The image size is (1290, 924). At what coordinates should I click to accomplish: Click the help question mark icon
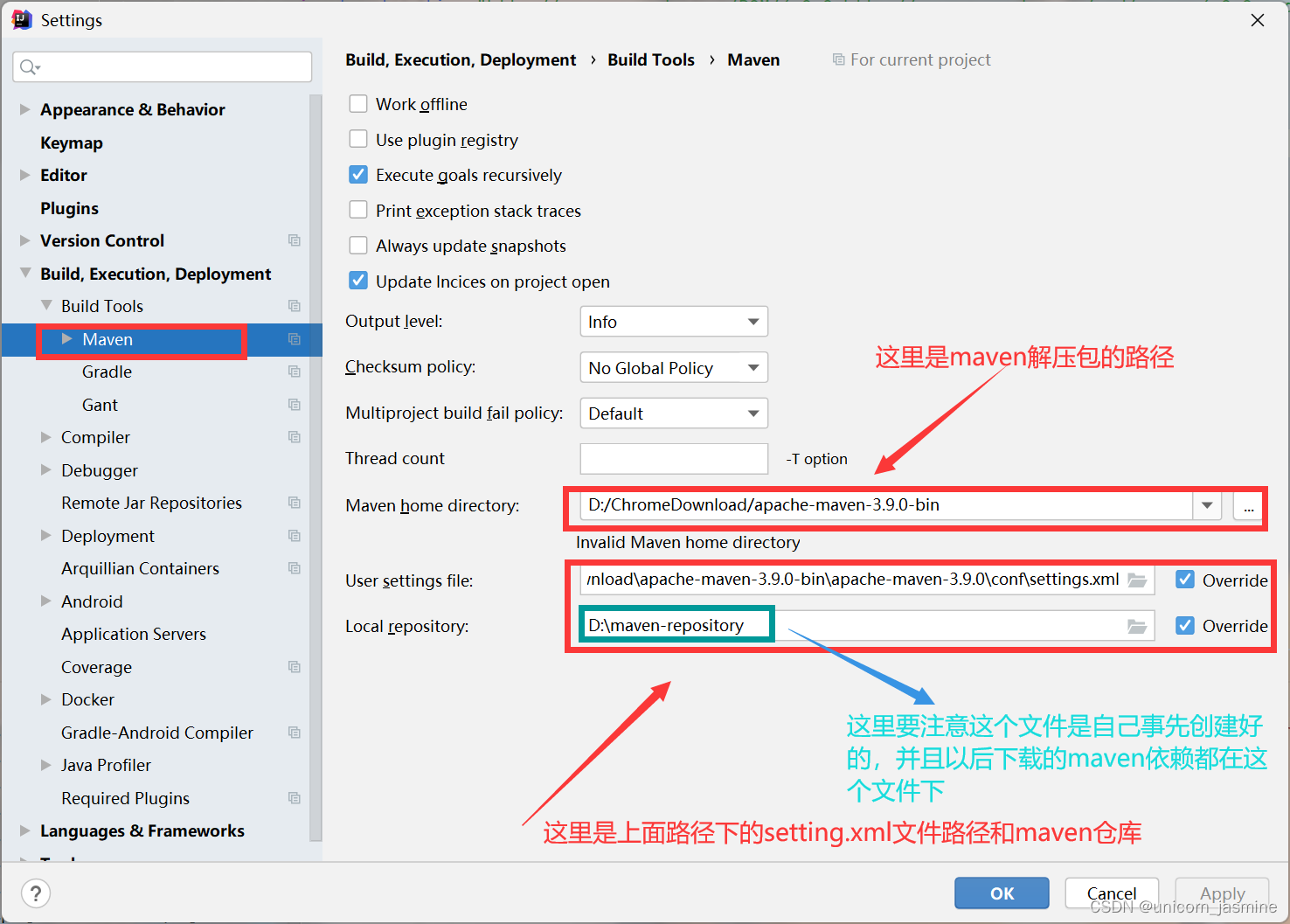point(35,893)
